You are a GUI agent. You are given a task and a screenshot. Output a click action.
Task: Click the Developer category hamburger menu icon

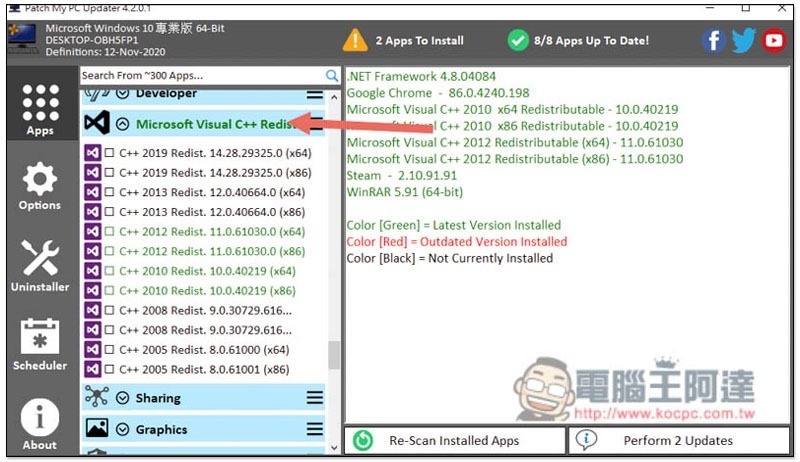[315, 94]
